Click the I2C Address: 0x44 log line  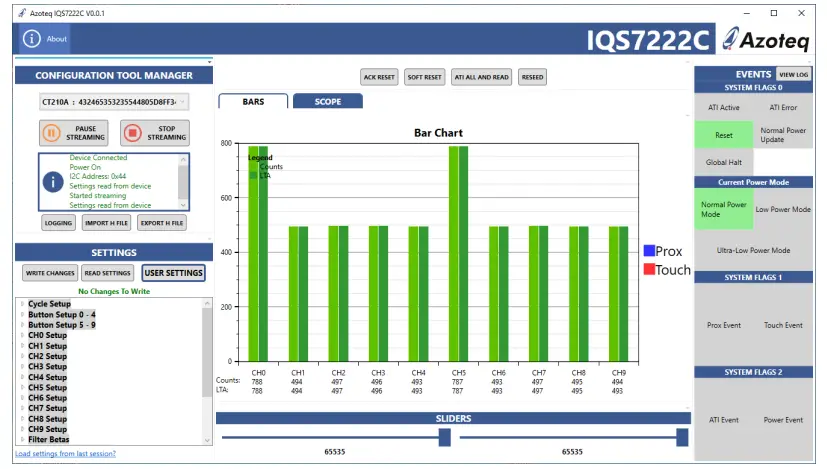coord(98,176)
